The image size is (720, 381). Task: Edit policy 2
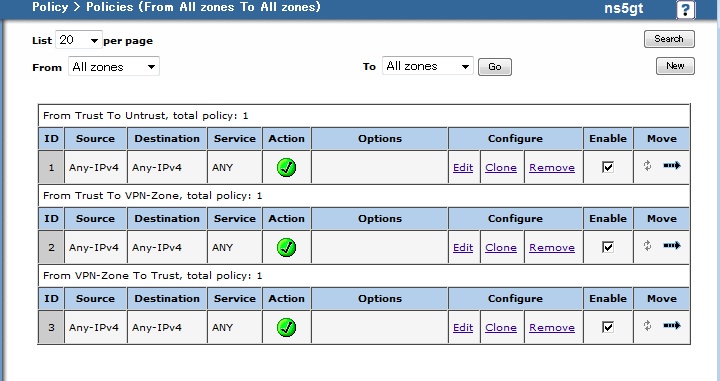click(x=463, y=247)
